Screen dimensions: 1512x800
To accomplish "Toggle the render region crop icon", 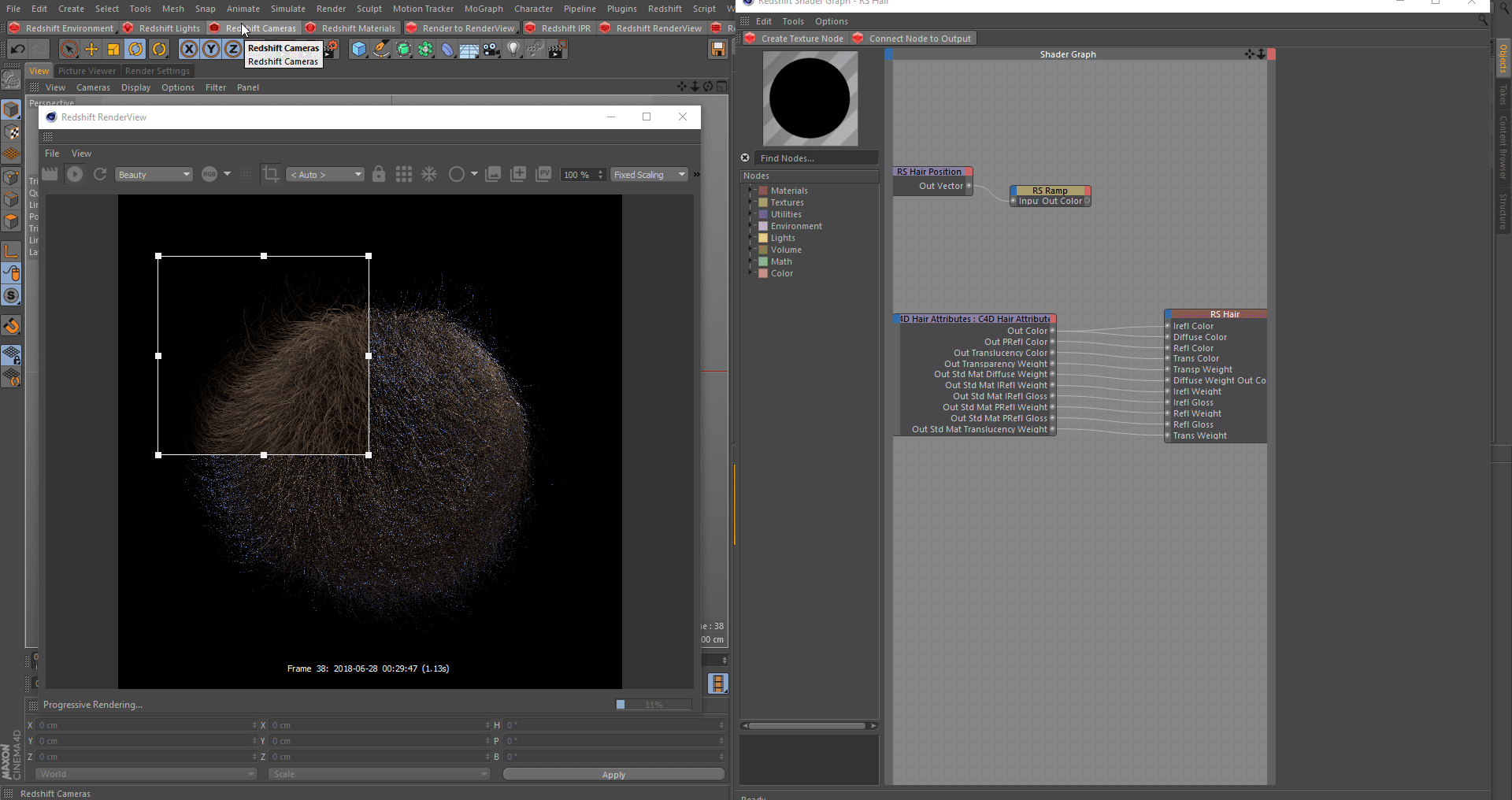I will coord(271,174).
